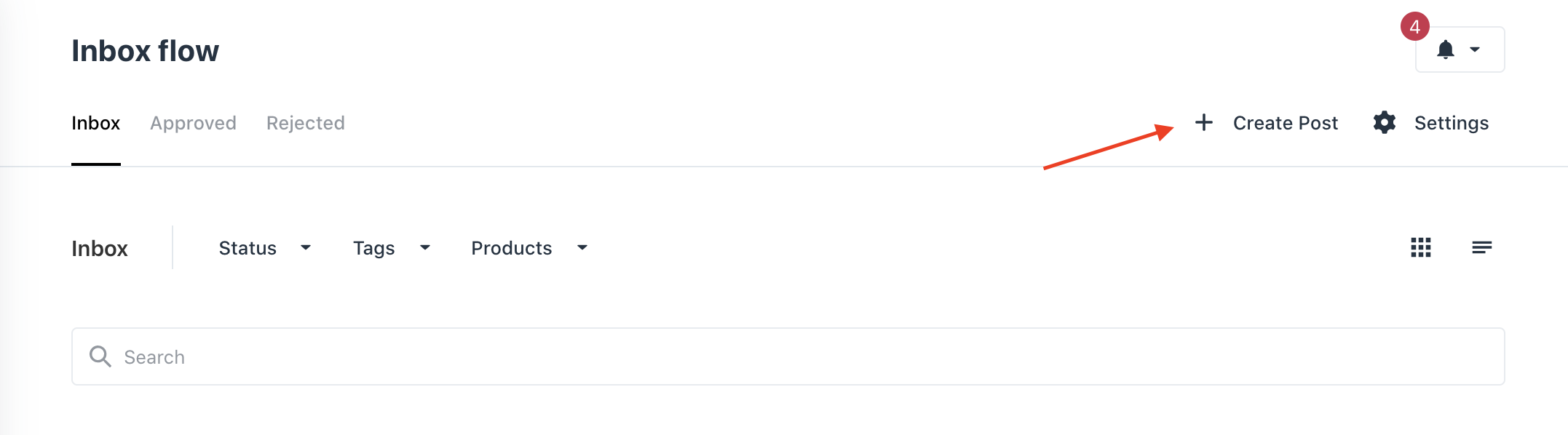This screenshot has height=435, width=1568.
Task: Switch to list view layout
Action: [x=1481, y=248]
